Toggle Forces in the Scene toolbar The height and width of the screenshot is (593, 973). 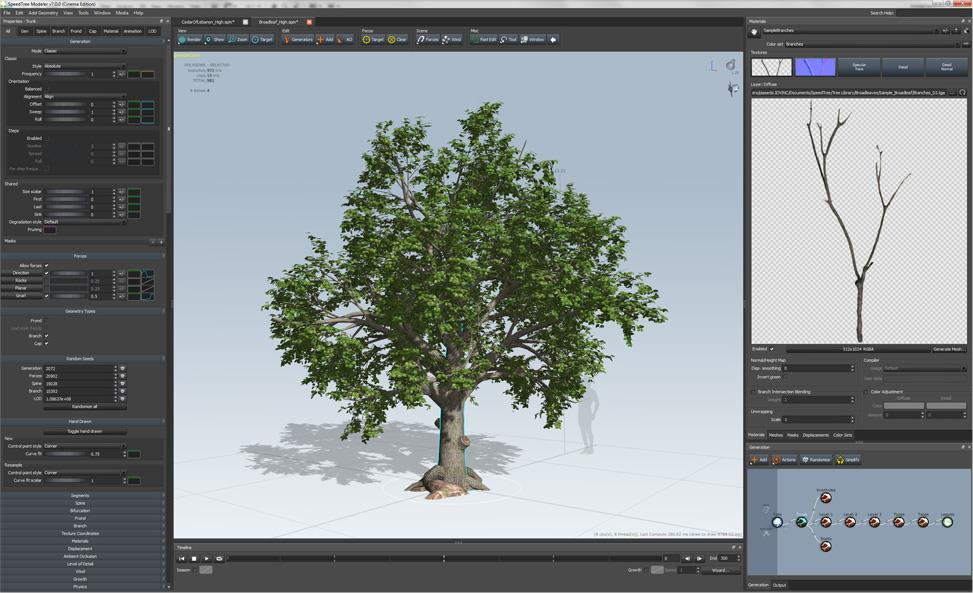[x=428, y=39]
